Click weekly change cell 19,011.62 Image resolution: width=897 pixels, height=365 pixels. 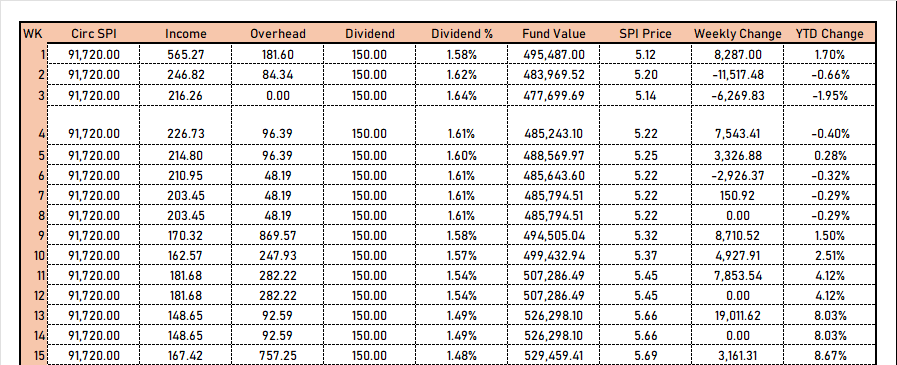point(737,316)
